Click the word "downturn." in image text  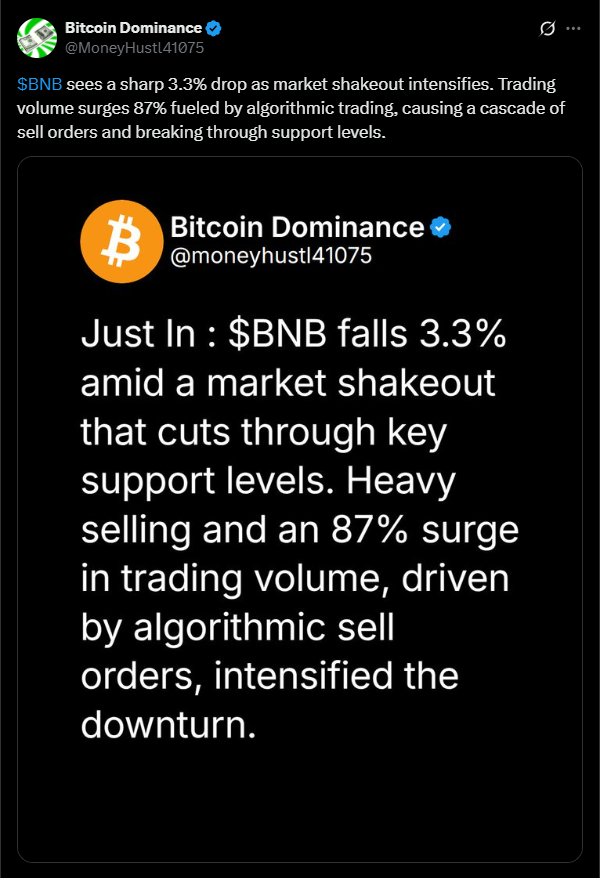tap(164, 724)
